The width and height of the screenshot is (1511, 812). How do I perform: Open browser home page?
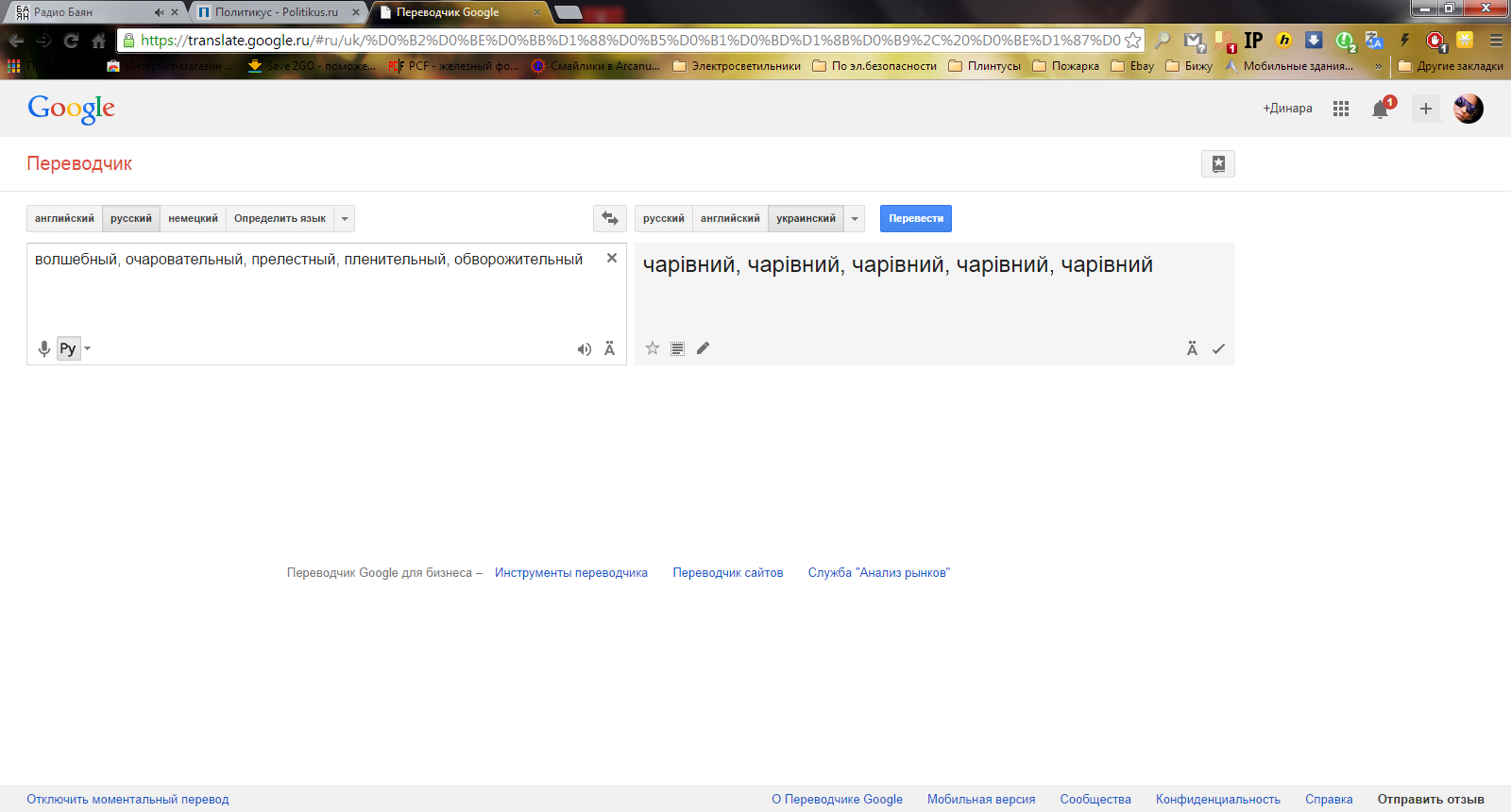[x=98, y=41]
